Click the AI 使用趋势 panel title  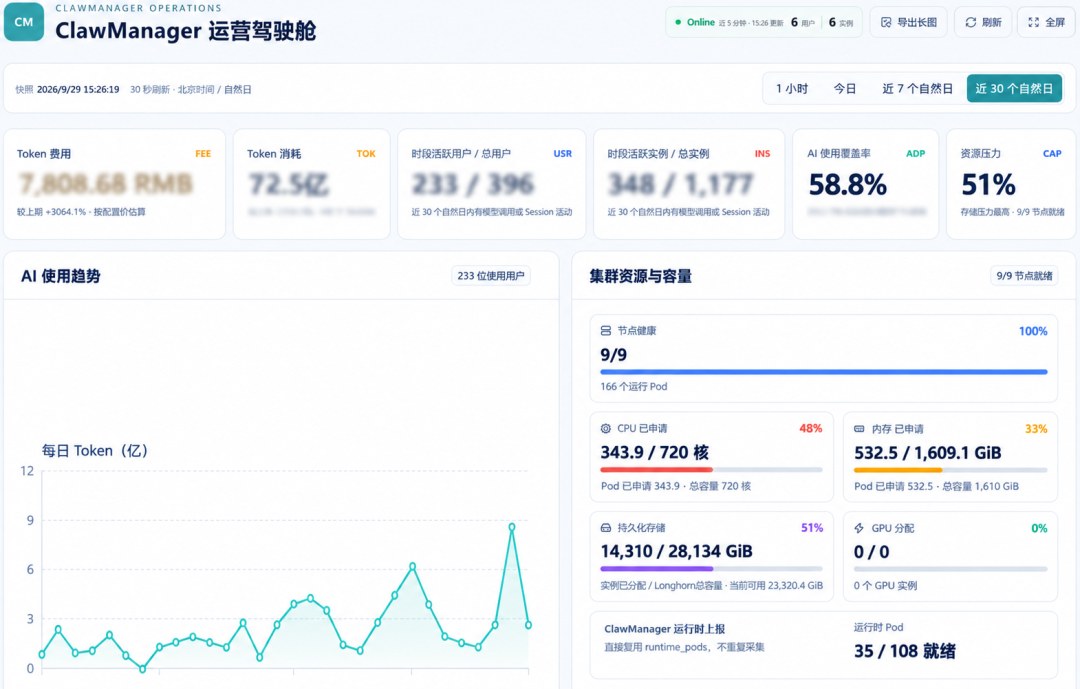(x=61, y=276)
